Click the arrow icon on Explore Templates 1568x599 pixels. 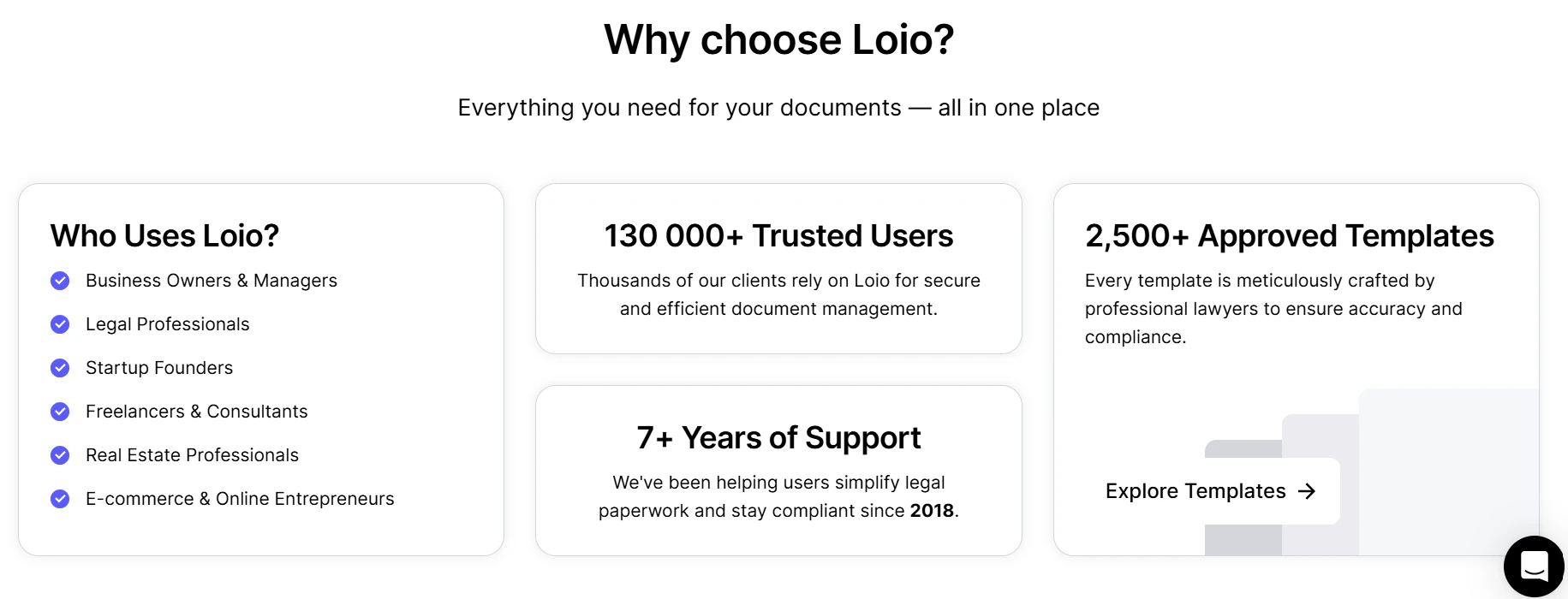[1308, 491]
